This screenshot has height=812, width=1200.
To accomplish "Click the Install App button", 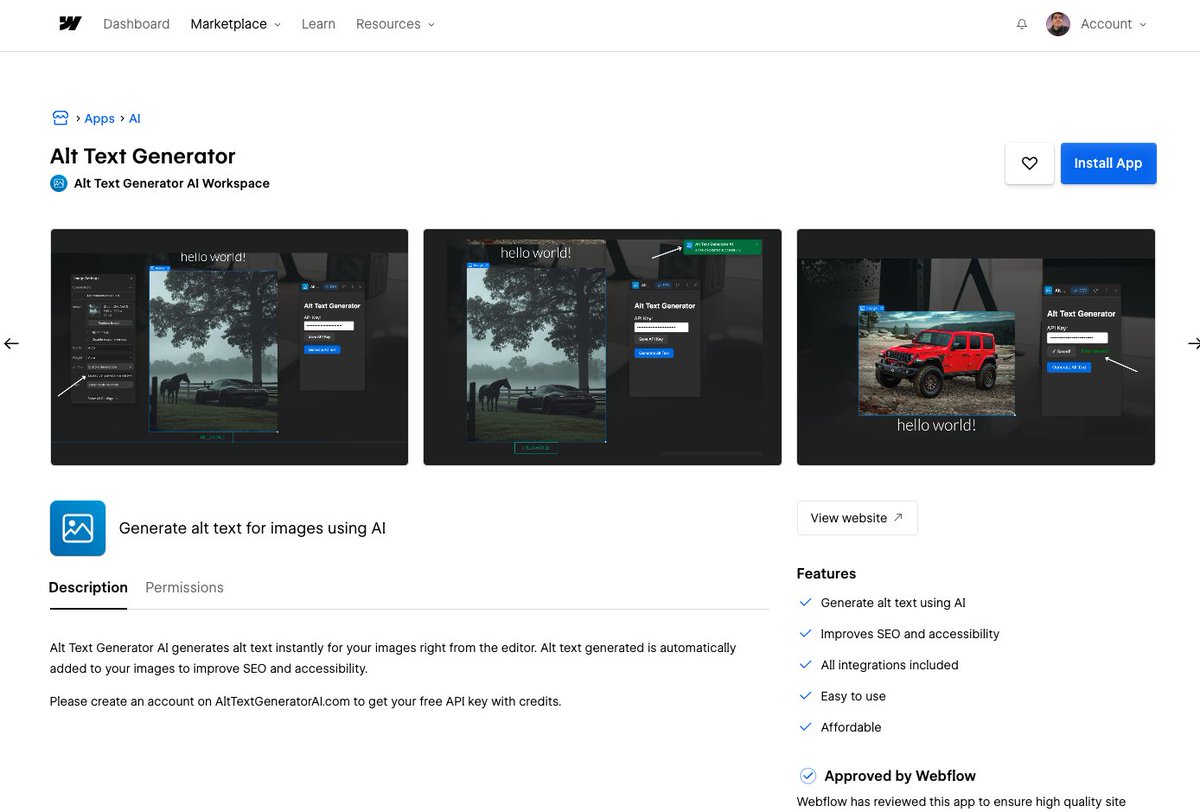I will [x=1108, y=163].
